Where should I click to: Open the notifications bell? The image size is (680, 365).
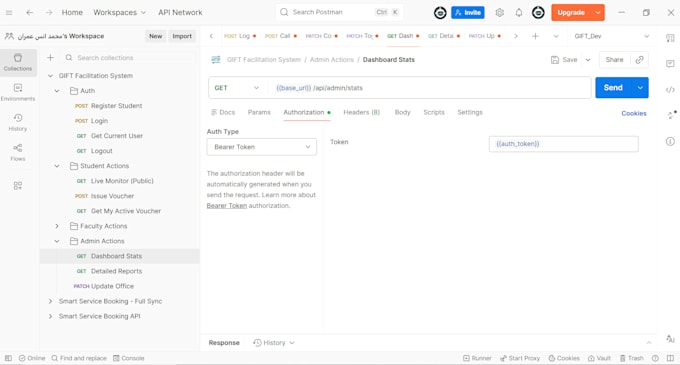pyautogui.click(x=519, y=13)
